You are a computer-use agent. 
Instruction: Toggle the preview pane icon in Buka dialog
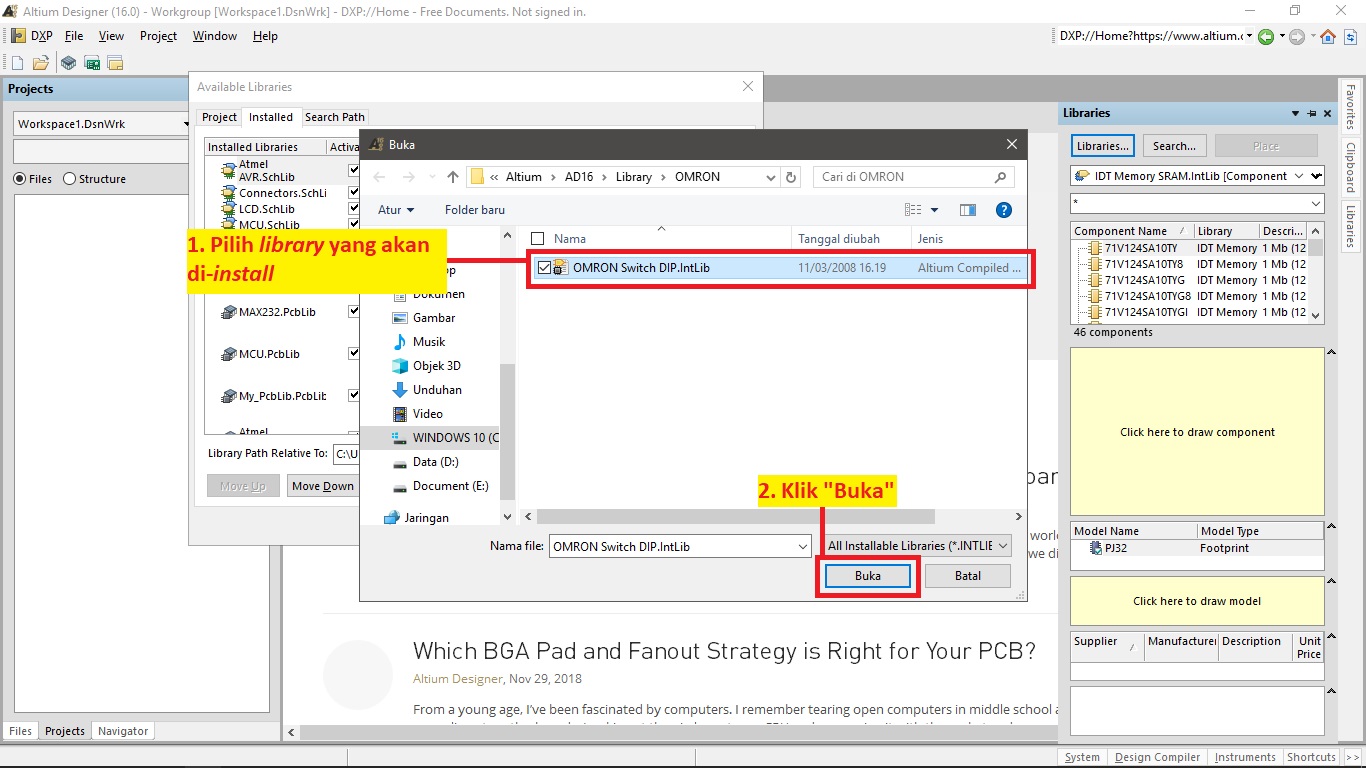[967, 210]
